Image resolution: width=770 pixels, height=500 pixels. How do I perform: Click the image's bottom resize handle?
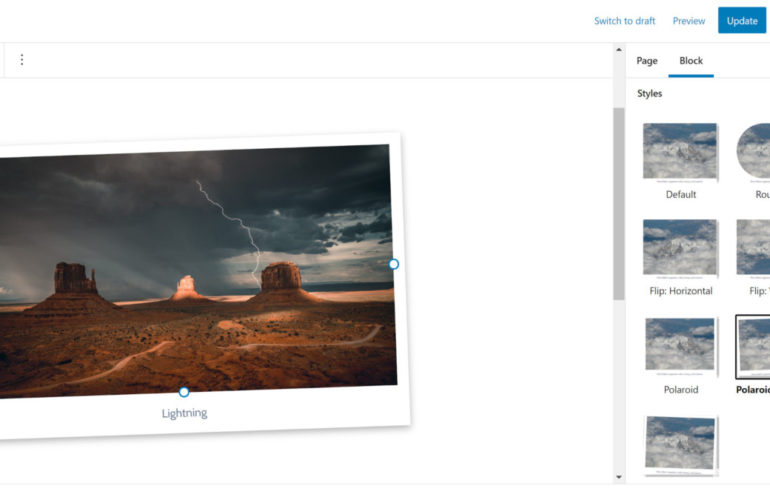184,392
